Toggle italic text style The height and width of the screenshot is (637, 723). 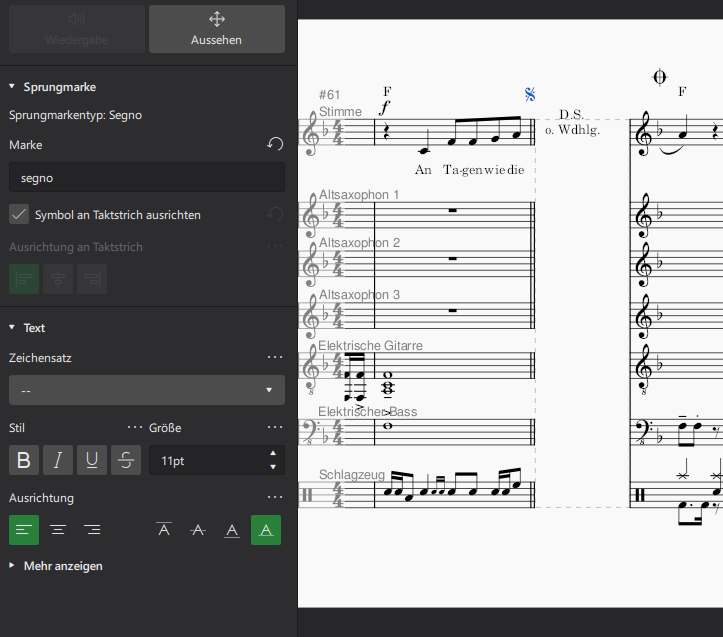(x=58, y=460)
